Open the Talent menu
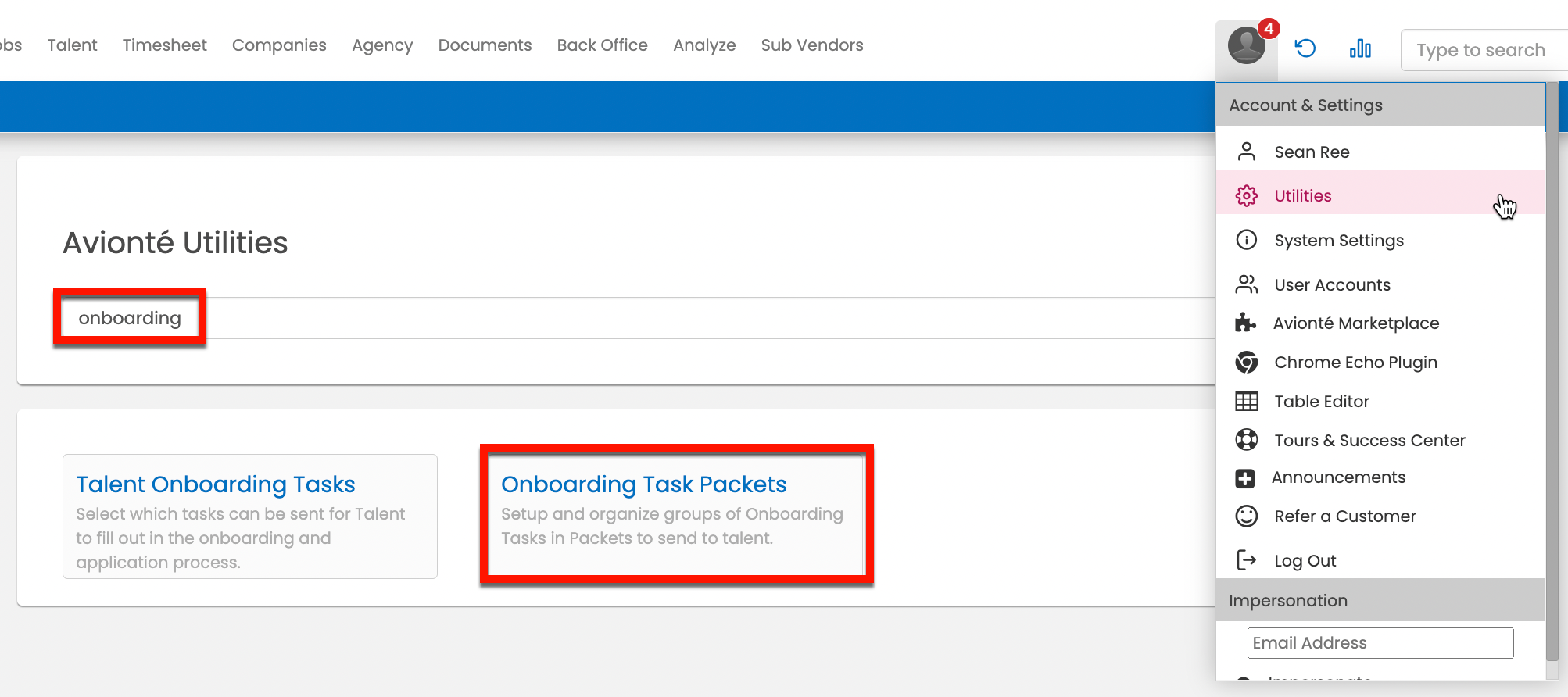Image resolution: width=1568 pixels, height=697 pixels. pos(72,45)
